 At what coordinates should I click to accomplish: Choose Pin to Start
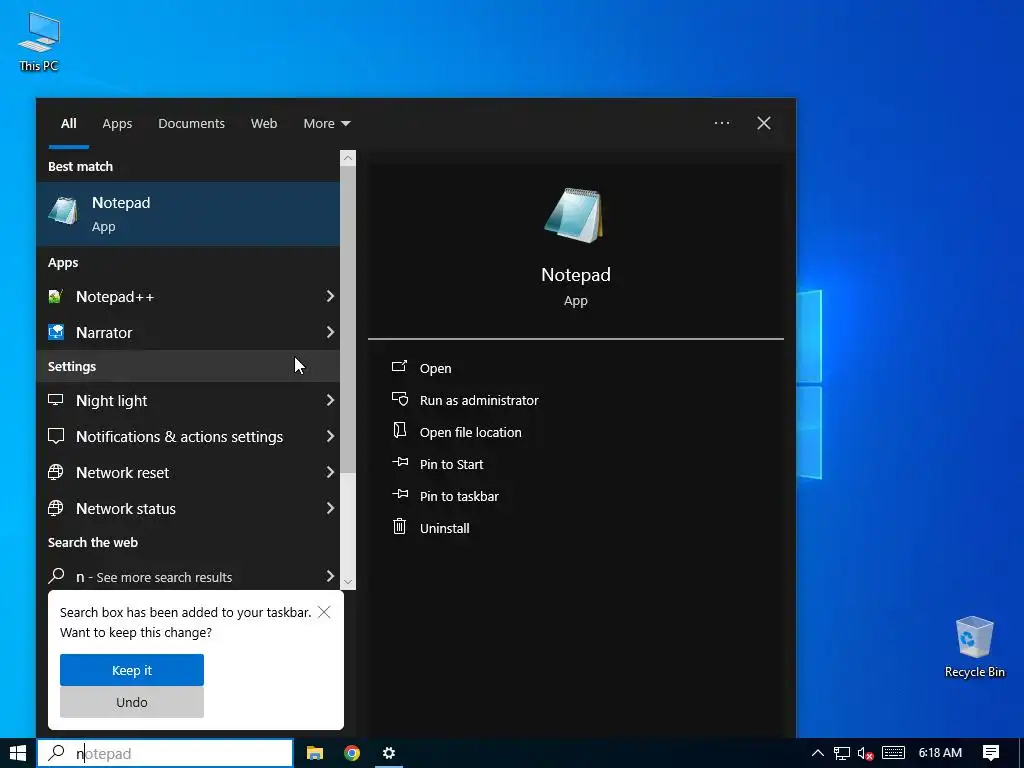pos(451,464)
